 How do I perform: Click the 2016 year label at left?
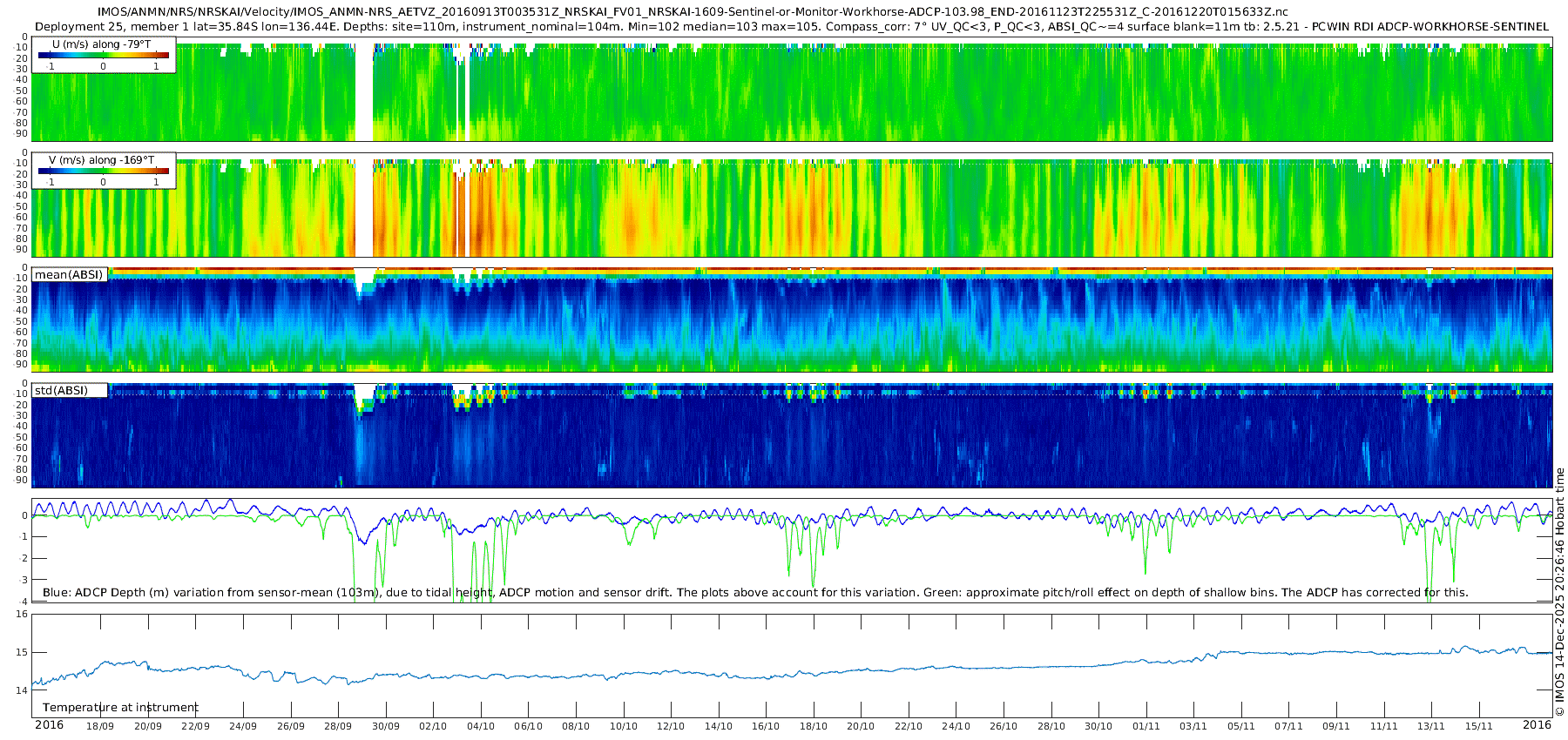[49, 725]
